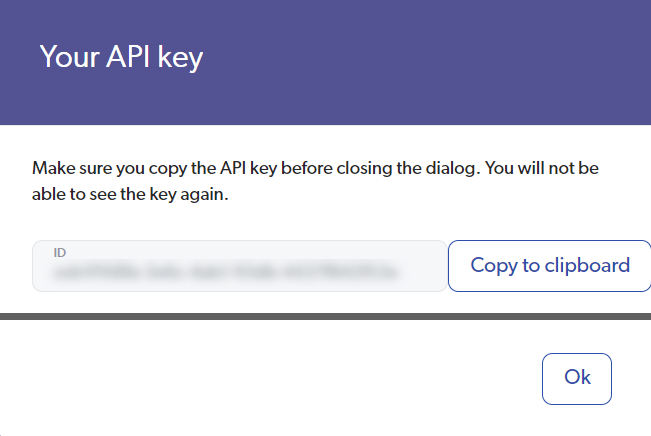
Task: Dismiss the API key dialog via Ok
Action: (x=577, y=378)
